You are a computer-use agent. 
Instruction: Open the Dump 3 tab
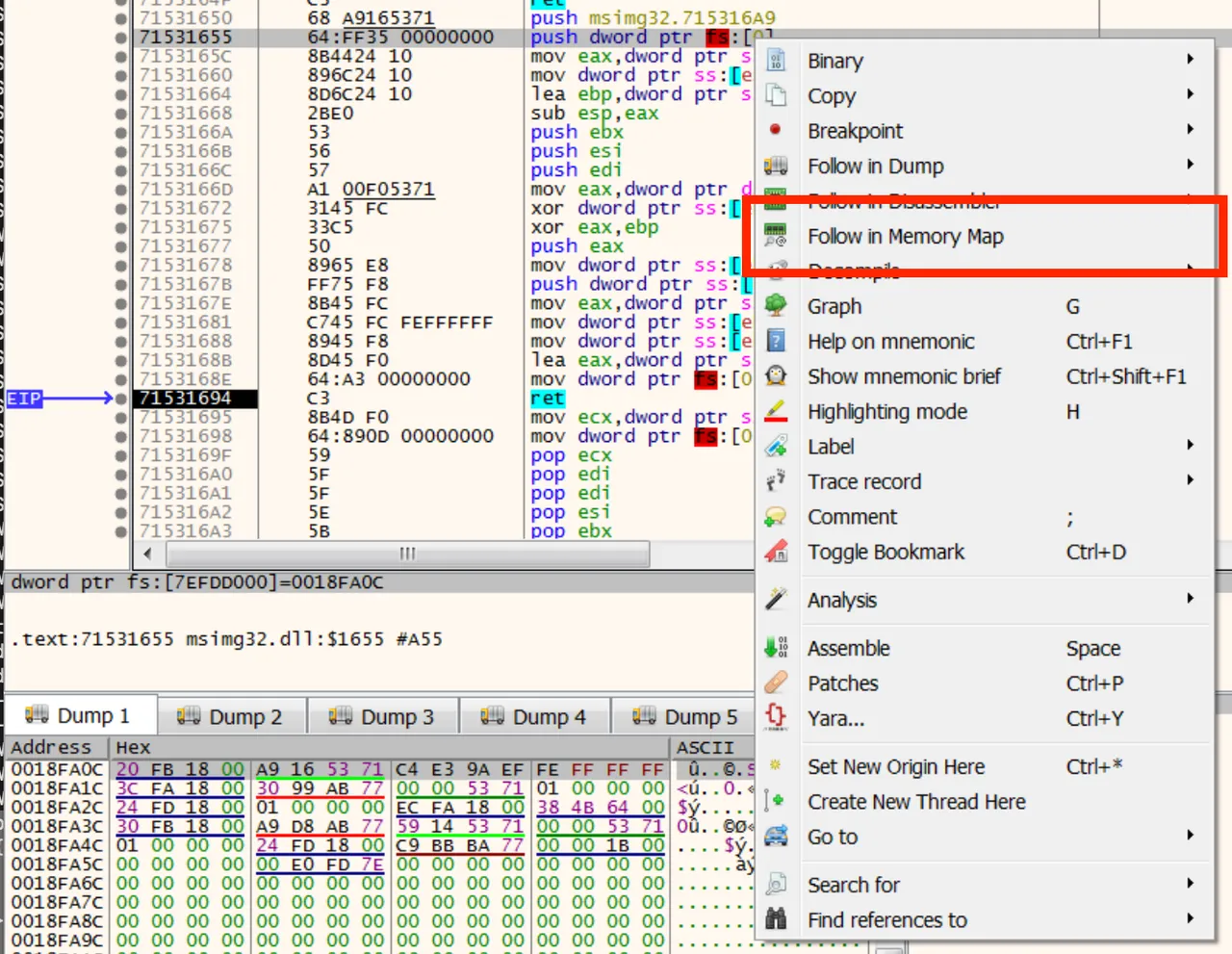382,717
